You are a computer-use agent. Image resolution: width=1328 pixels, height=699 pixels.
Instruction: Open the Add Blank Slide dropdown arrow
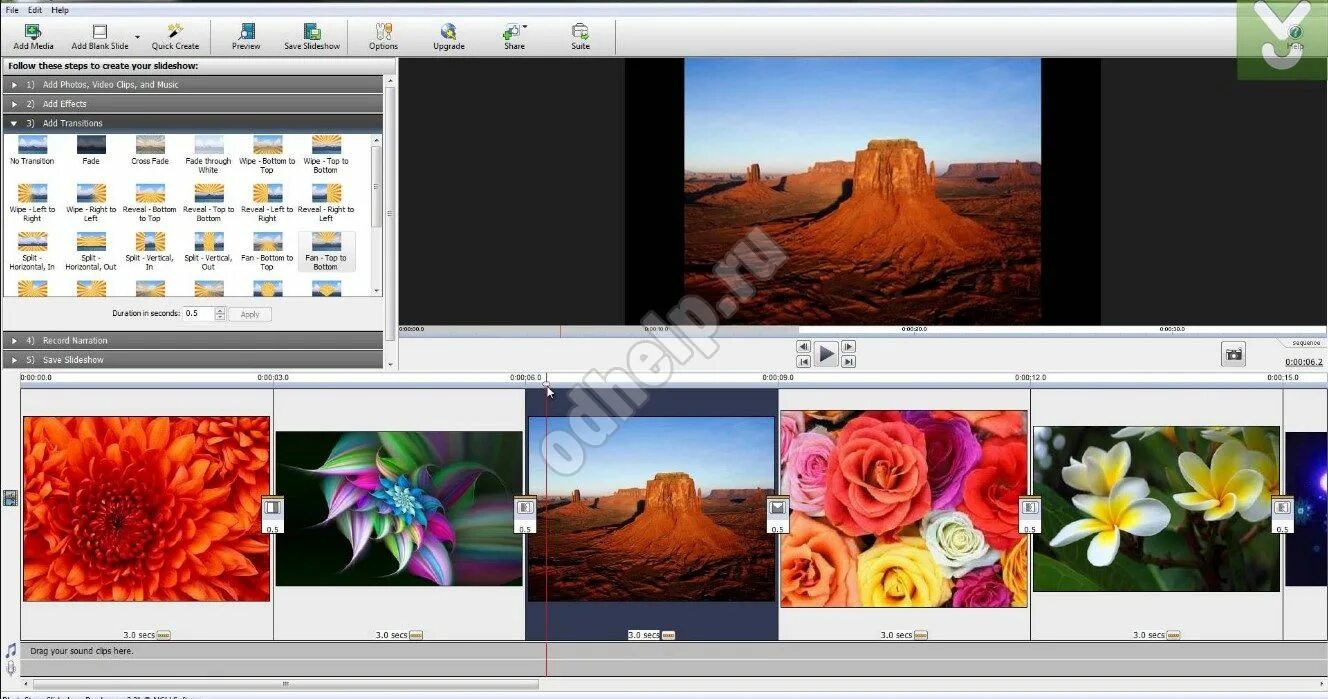tap(137, 37)
